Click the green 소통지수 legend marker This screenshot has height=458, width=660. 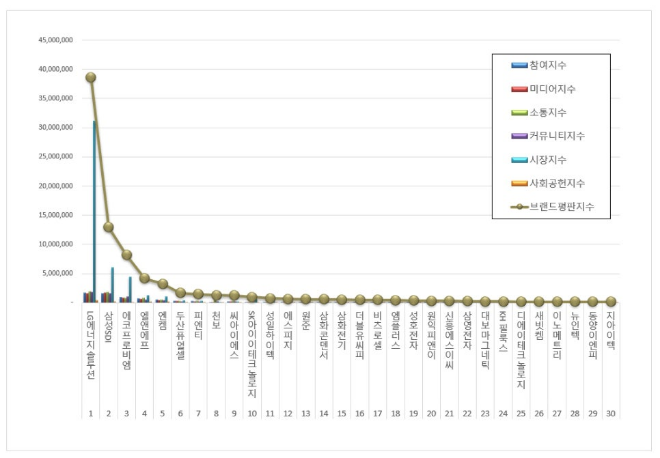[520, 112]
